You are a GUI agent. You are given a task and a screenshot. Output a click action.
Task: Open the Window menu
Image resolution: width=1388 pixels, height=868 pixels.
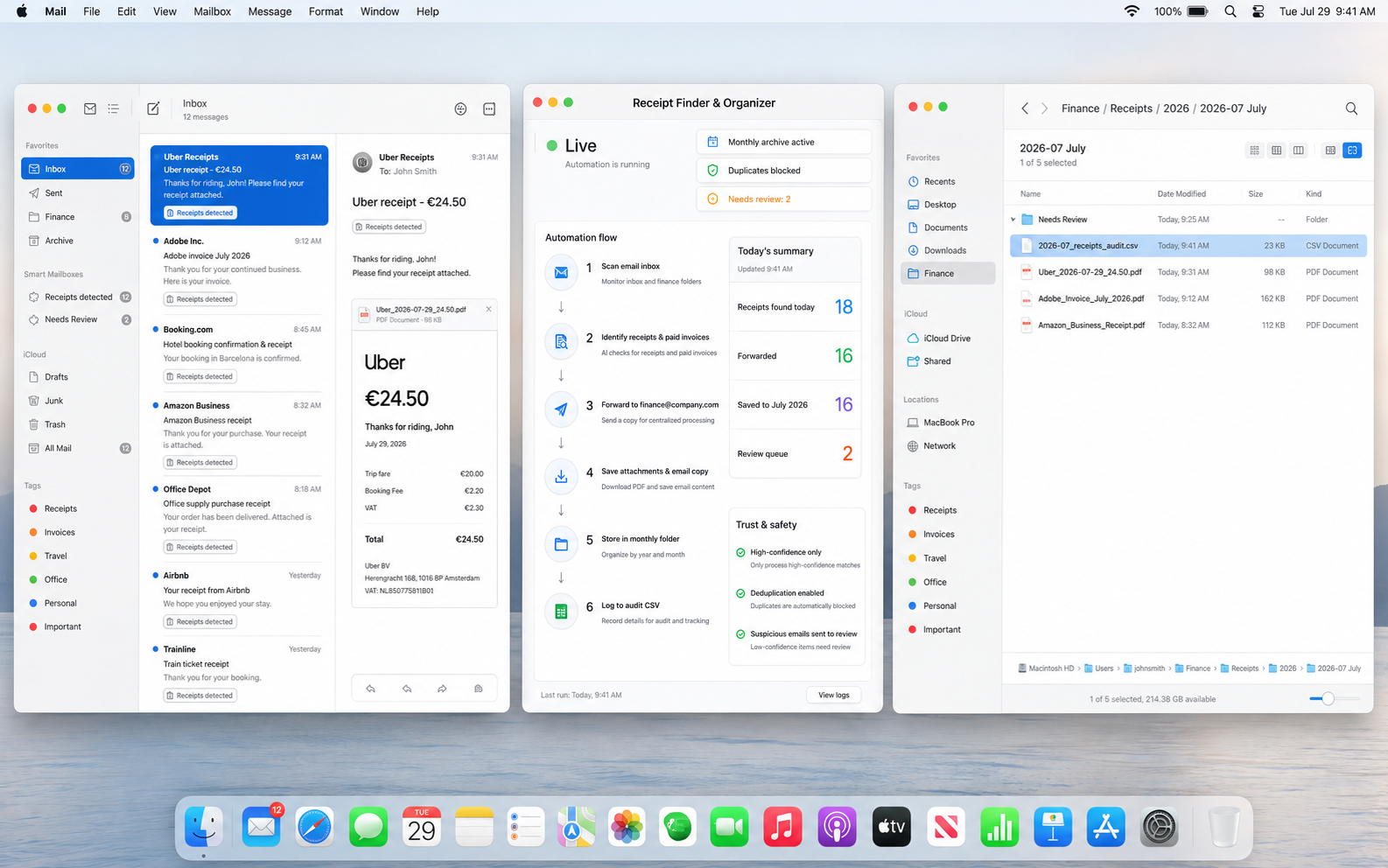(x=380, y=11)
